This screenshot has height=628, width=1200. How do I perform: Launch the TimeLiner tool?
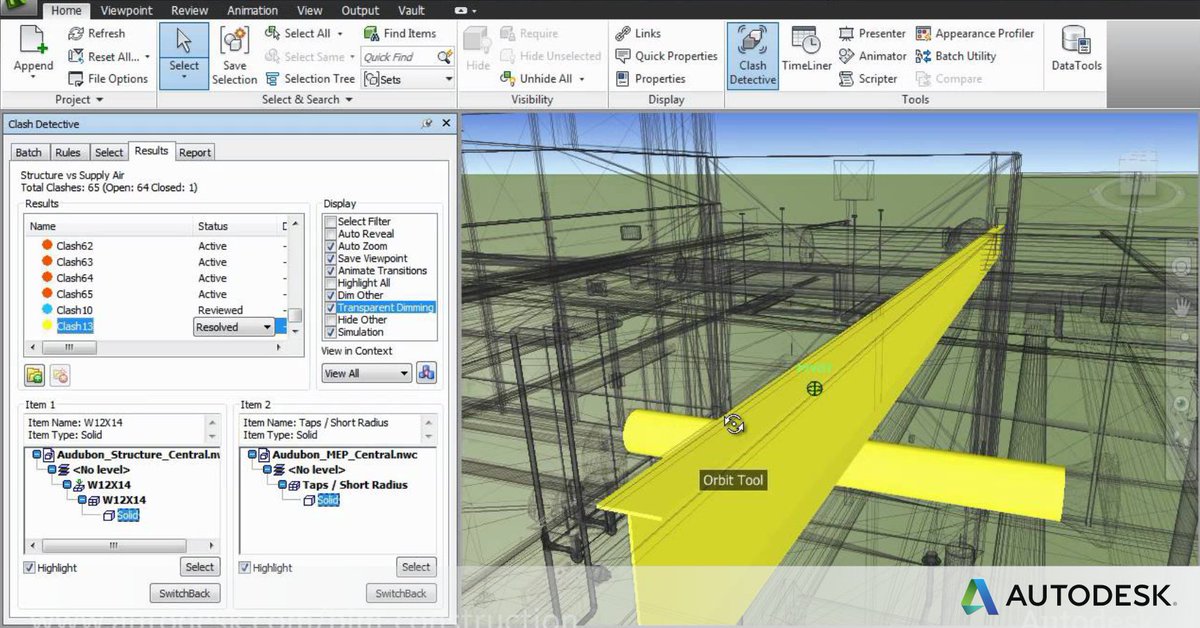806,55
